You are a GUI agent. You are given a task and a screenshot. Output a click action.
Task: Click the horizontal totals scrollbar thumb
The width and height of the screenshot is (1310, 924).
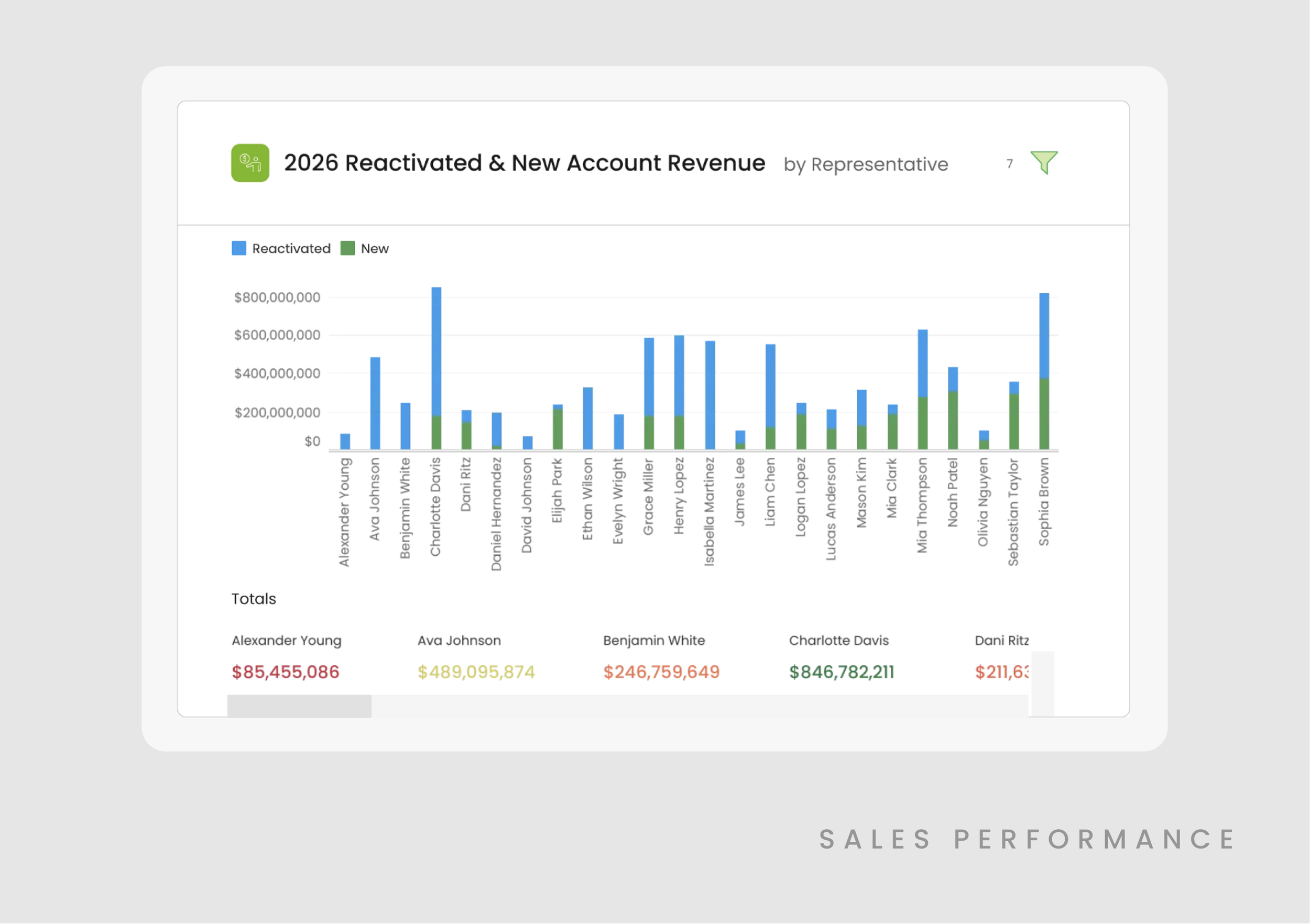coord(300,706)
